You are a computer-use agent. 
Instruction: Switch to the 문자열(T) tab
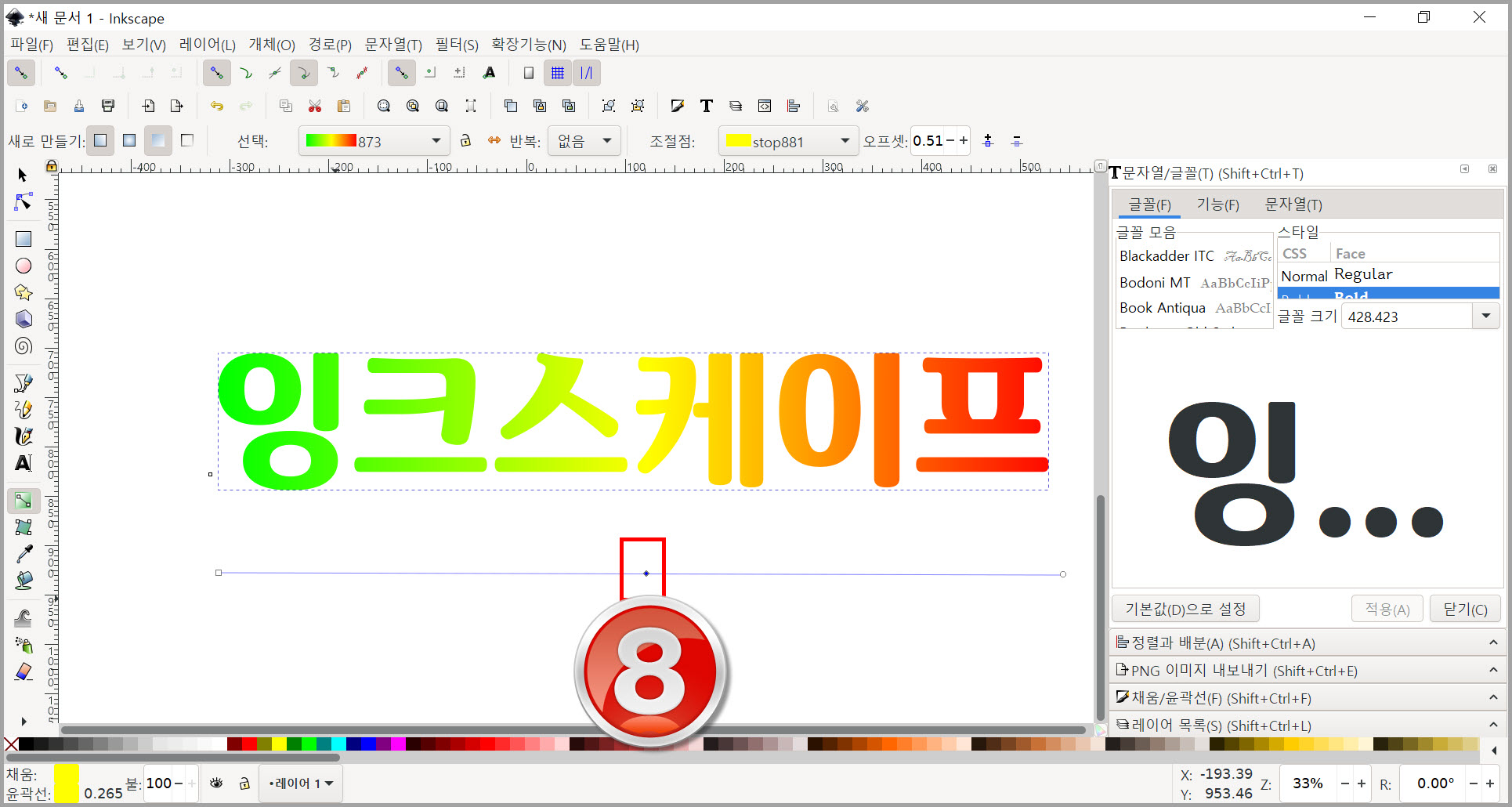1293,204
